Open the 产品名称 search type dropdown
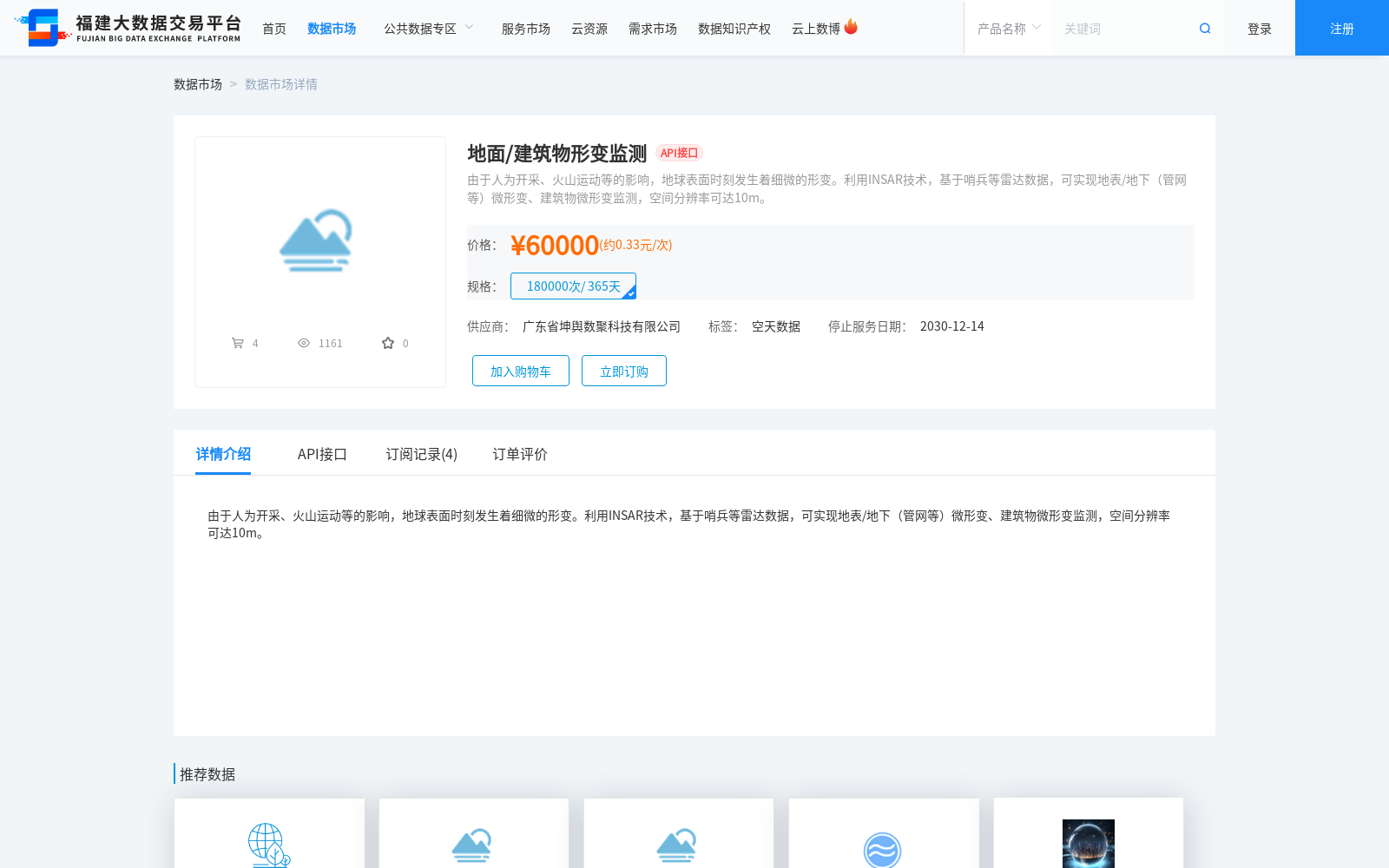The height and width of the screenshot is (868, 1389). [x=1009, y=29]
